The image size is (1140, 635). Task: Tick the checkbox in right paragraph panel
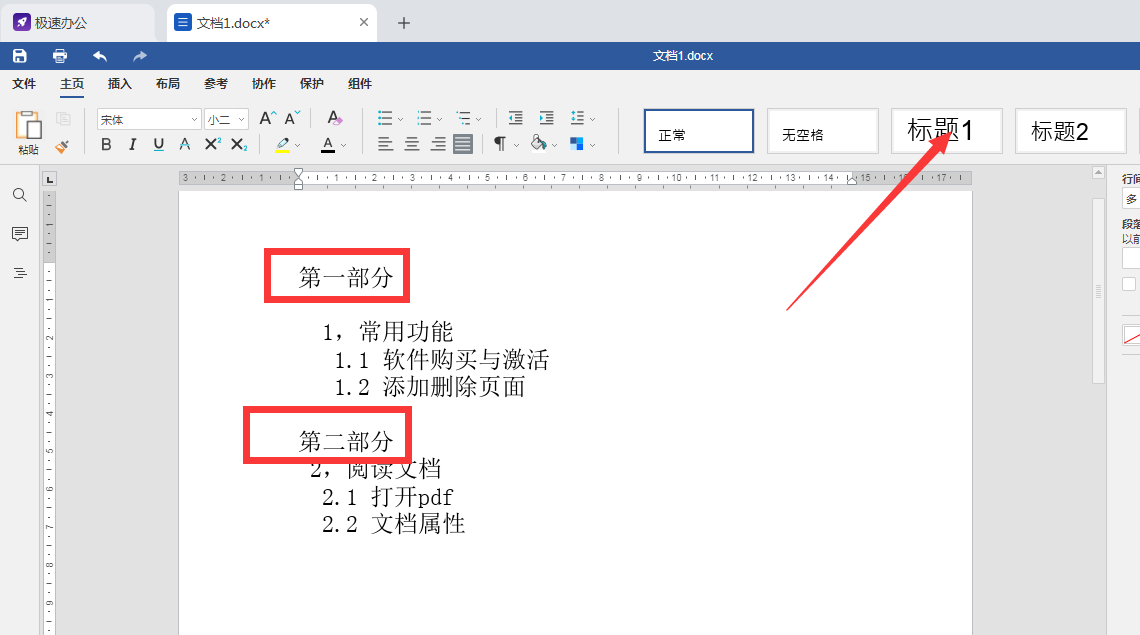pyautogui.click(x=1129, y=284)
